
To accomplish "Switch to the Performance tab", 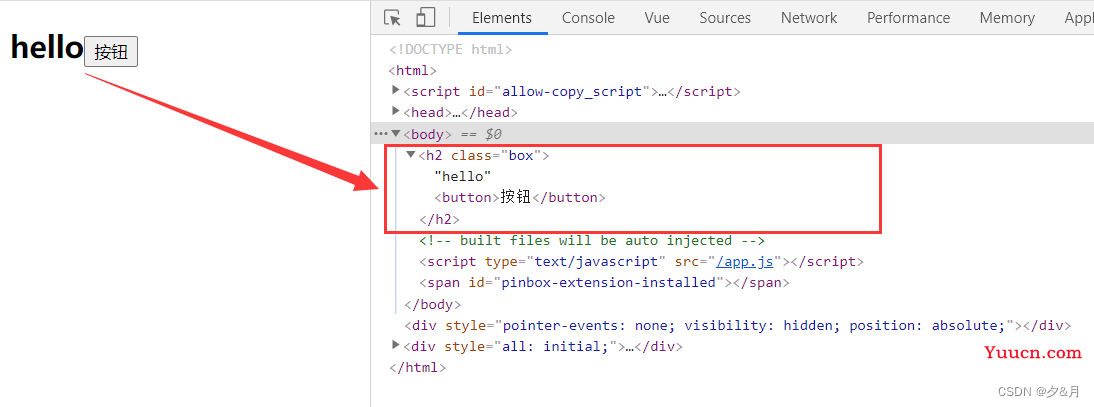I will (908, 18).
